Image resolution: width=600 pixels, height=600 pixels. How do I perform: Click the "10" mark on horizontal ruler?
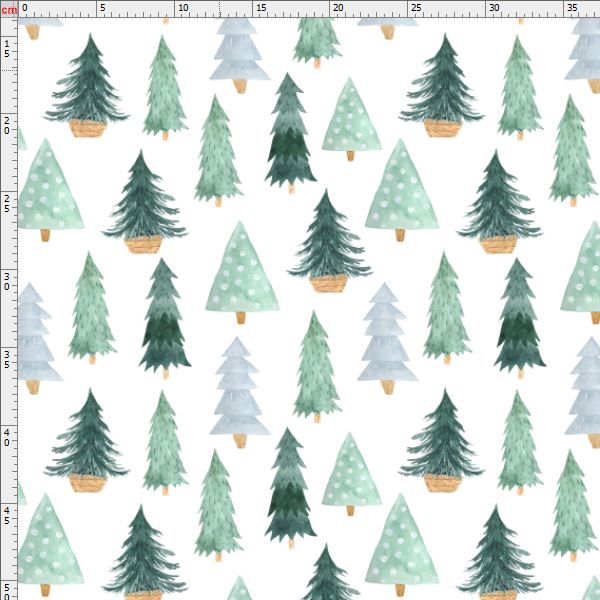[x=184, y=7]
